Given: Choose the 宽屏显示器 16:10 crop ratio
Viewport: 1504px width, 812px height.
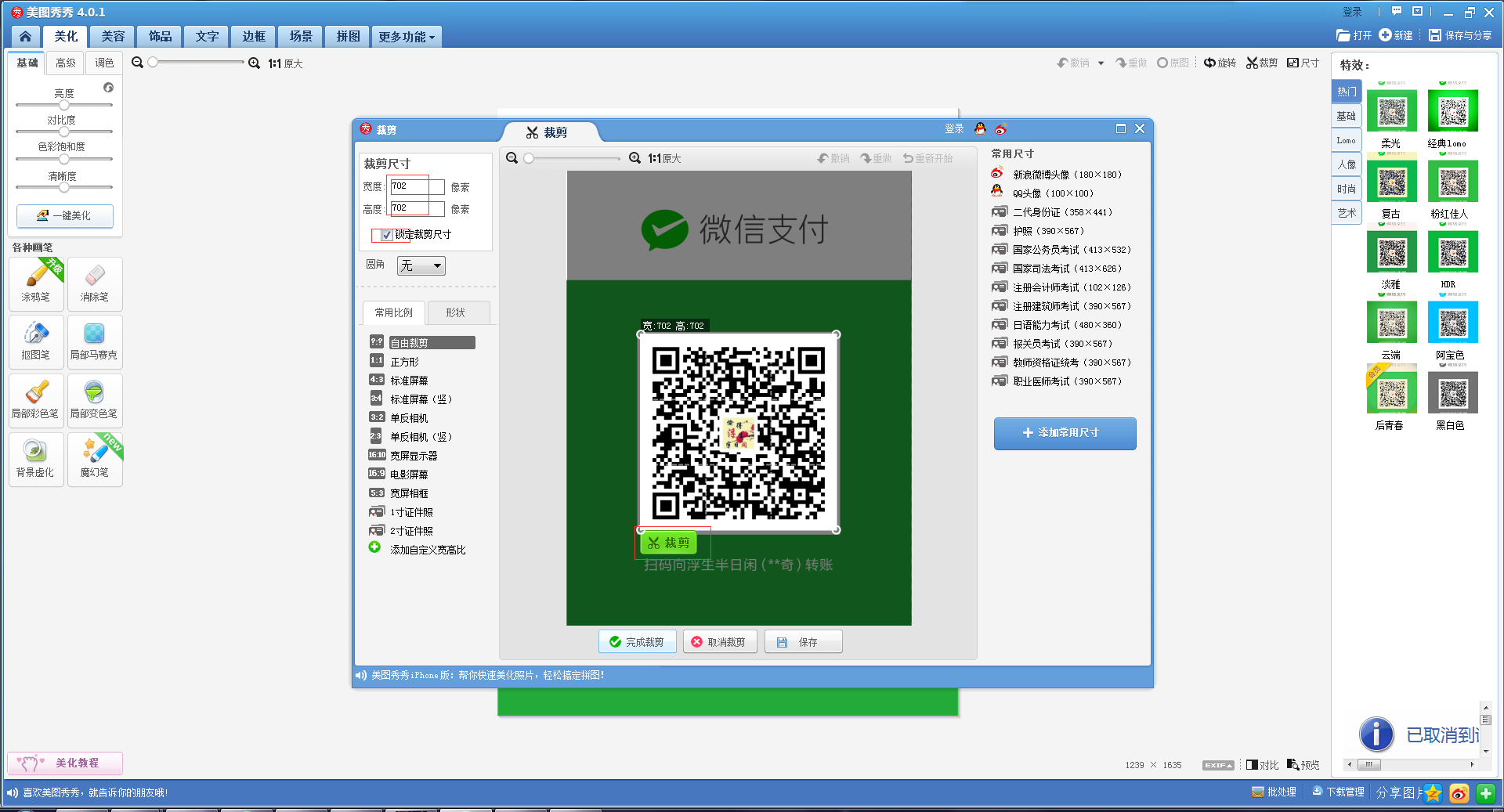Looking at the screenshot, I should (x=403, y=456).
